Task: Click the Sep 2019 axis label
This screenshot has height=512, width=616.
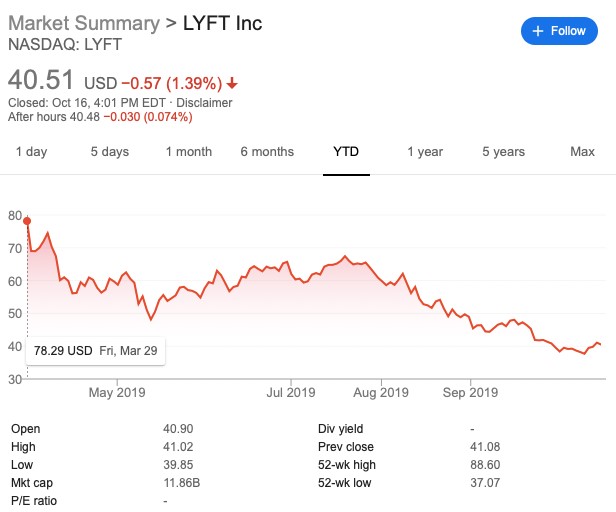Action: point(470,392)
